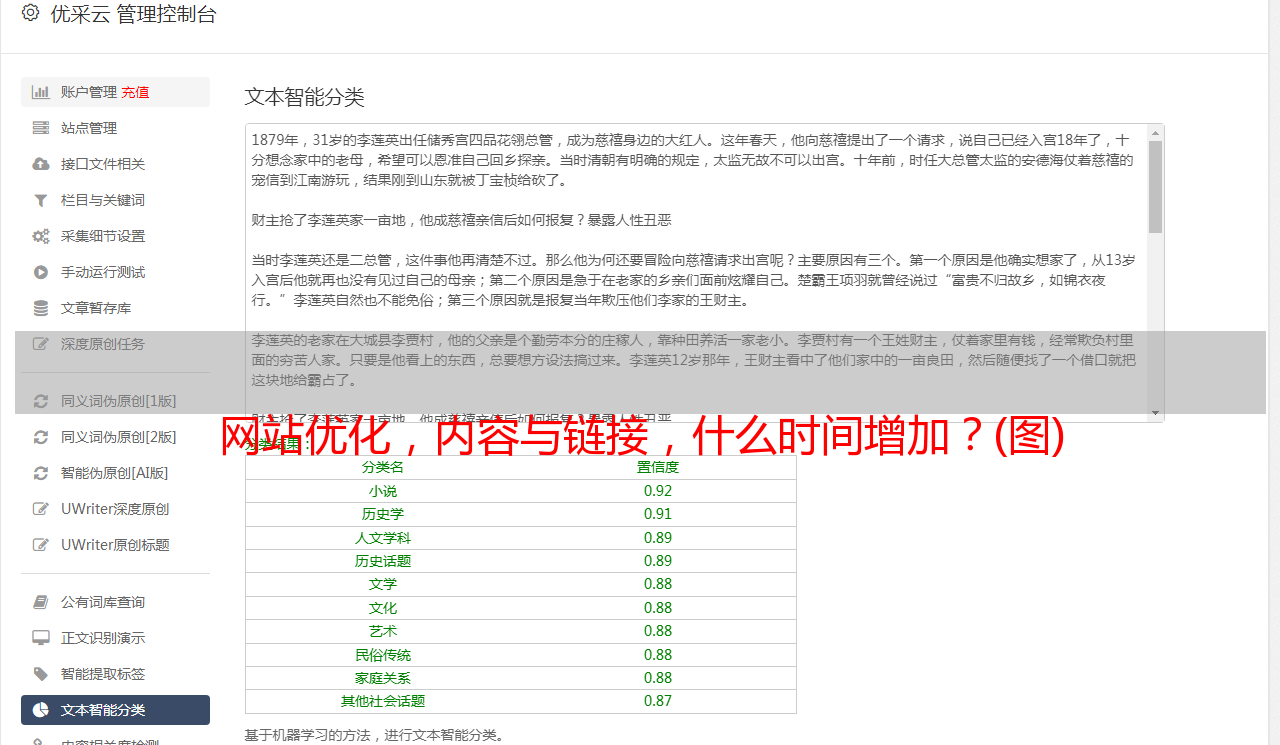Click the 优采云 管理控制台 title

tap(134, 14)
